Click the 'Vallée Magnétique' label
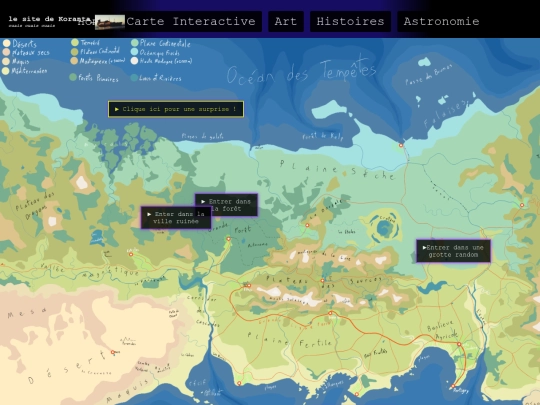 point(90,271)
